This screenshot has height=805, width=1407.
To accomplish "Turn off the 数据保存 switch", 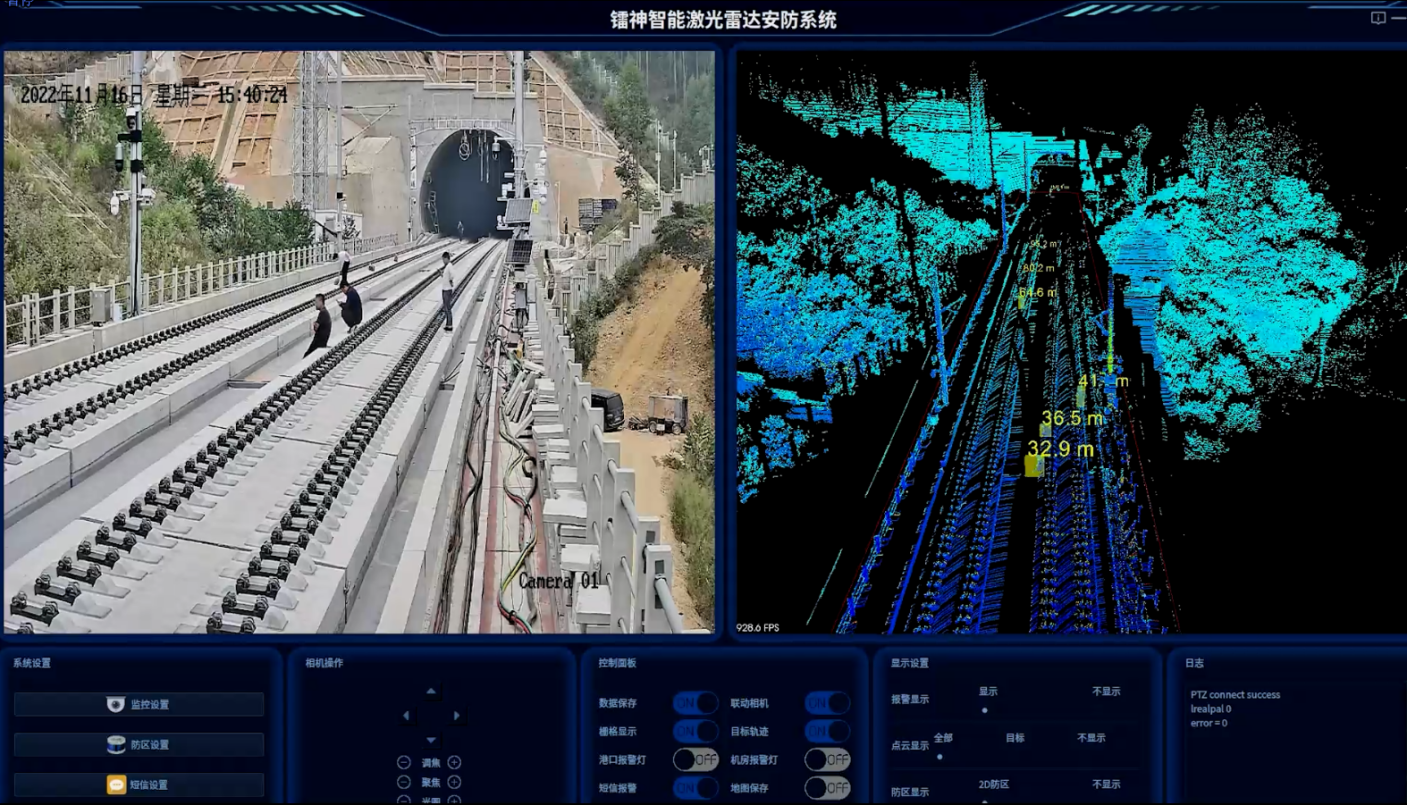I will coord(695,703).
